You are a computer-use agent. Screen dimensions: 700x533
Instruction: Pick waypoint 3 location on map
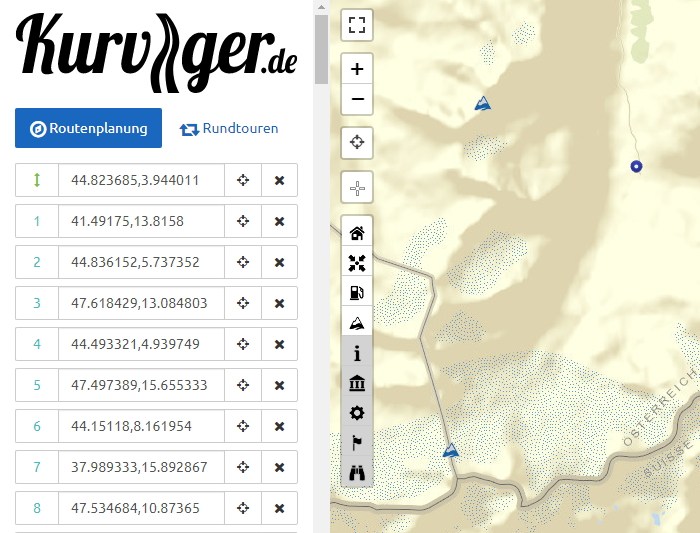click(x=242, y=303)
